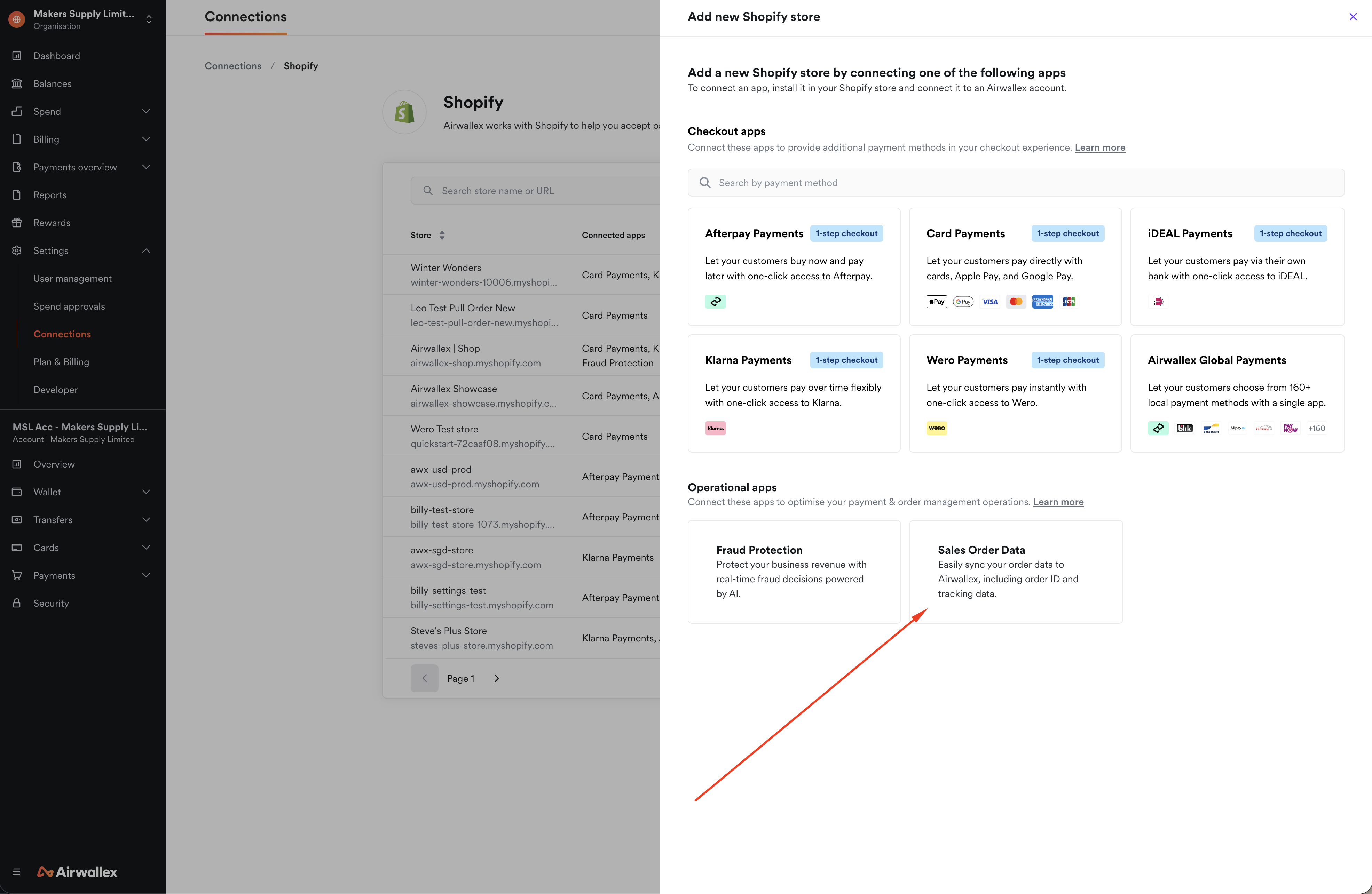Click the organisation avatar icon at top left
The height and width of the screenshot is (894, 1372).
click(17, 19)
